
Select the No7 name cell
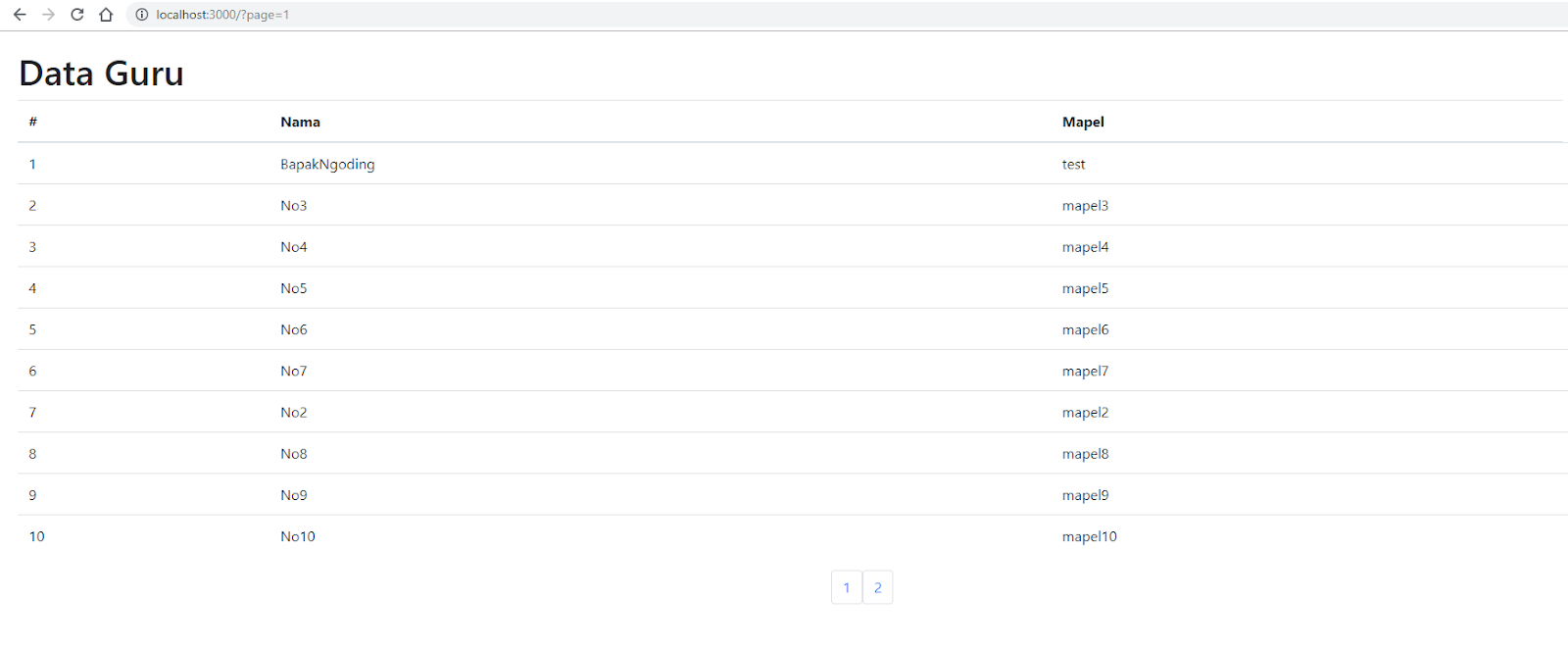coord(294,371)
